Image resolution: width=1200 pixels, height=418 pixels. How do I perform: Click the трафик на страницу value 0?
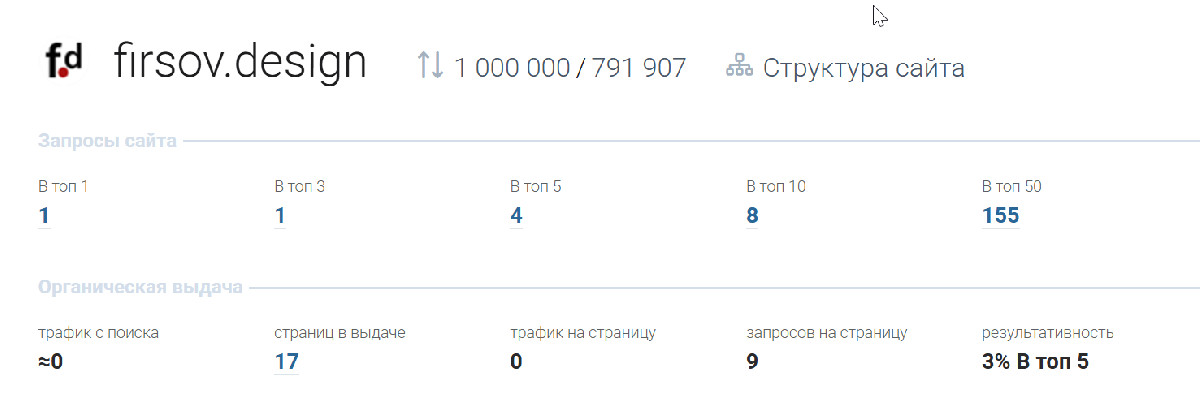pos(516,361)
